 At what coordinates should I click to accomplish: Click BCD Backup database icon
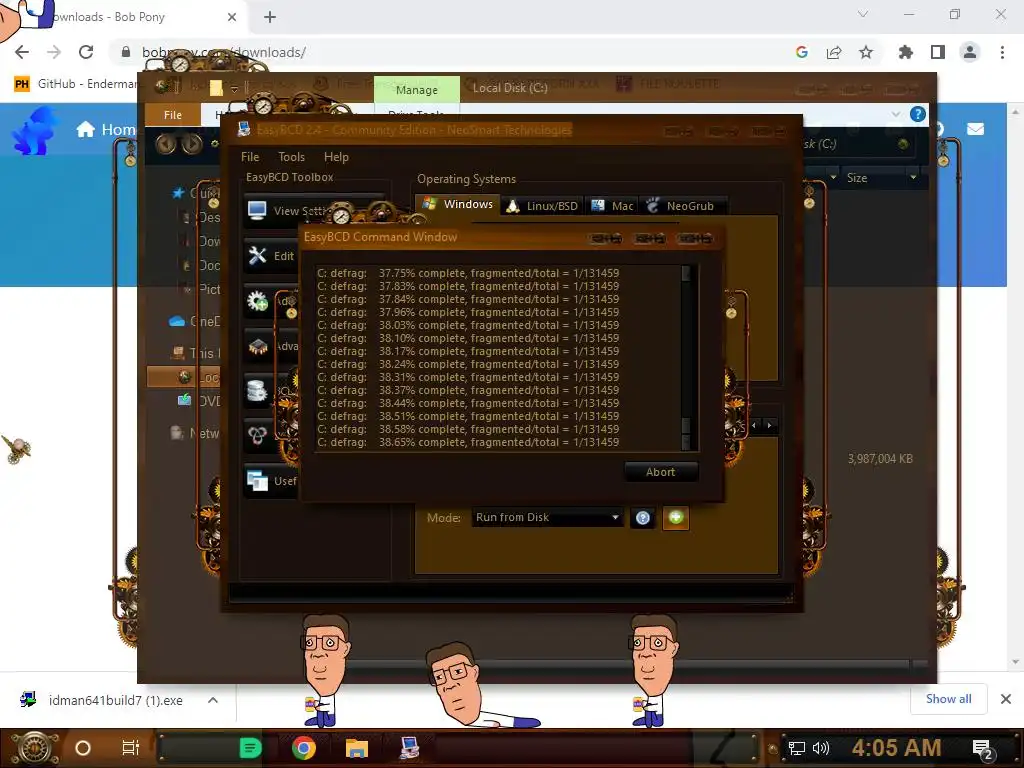click(x=257, y=391)
